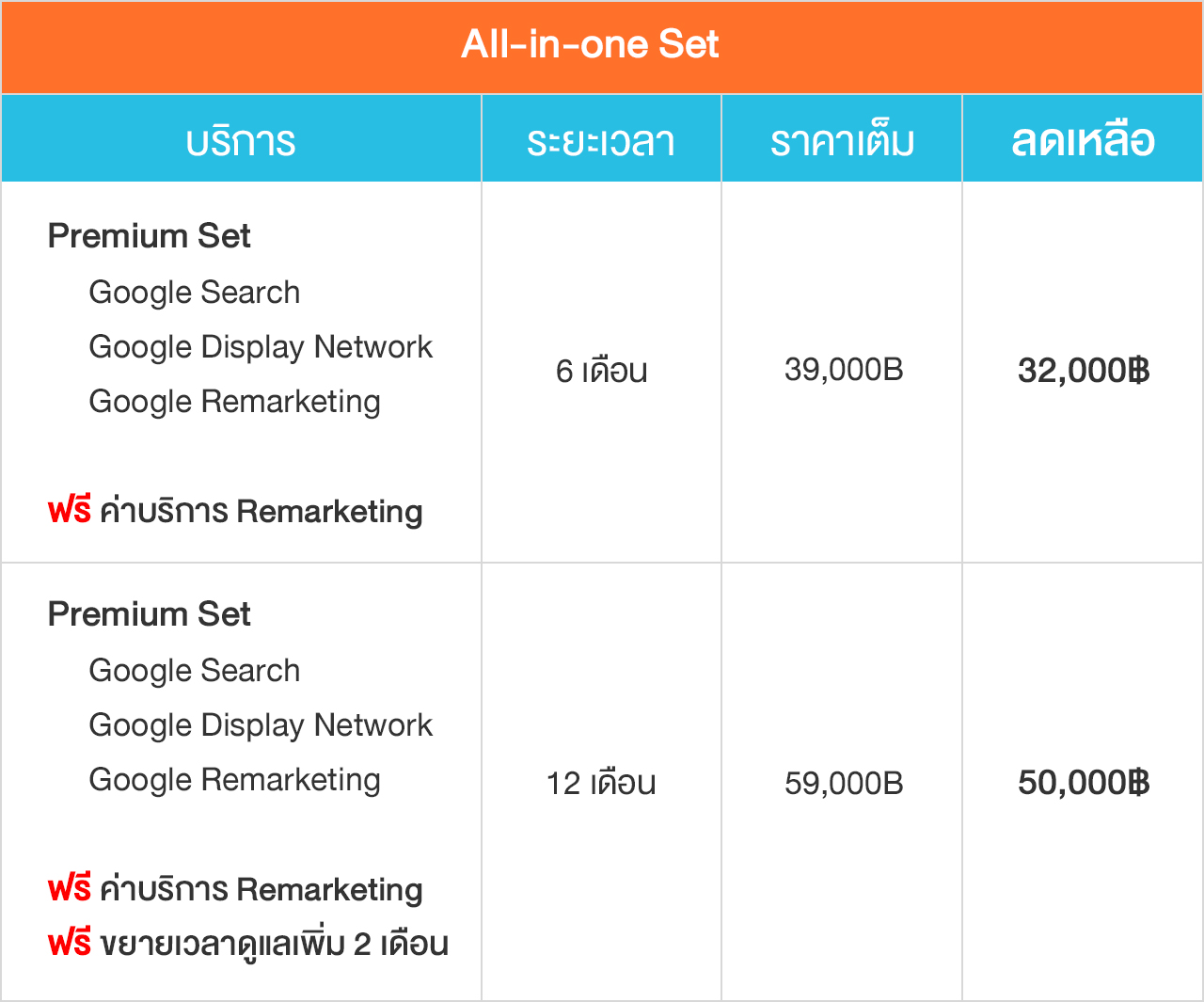Select "Google Search" in the 6-month package
The width and height of the screenshot is (1204, 1002).
195,293
